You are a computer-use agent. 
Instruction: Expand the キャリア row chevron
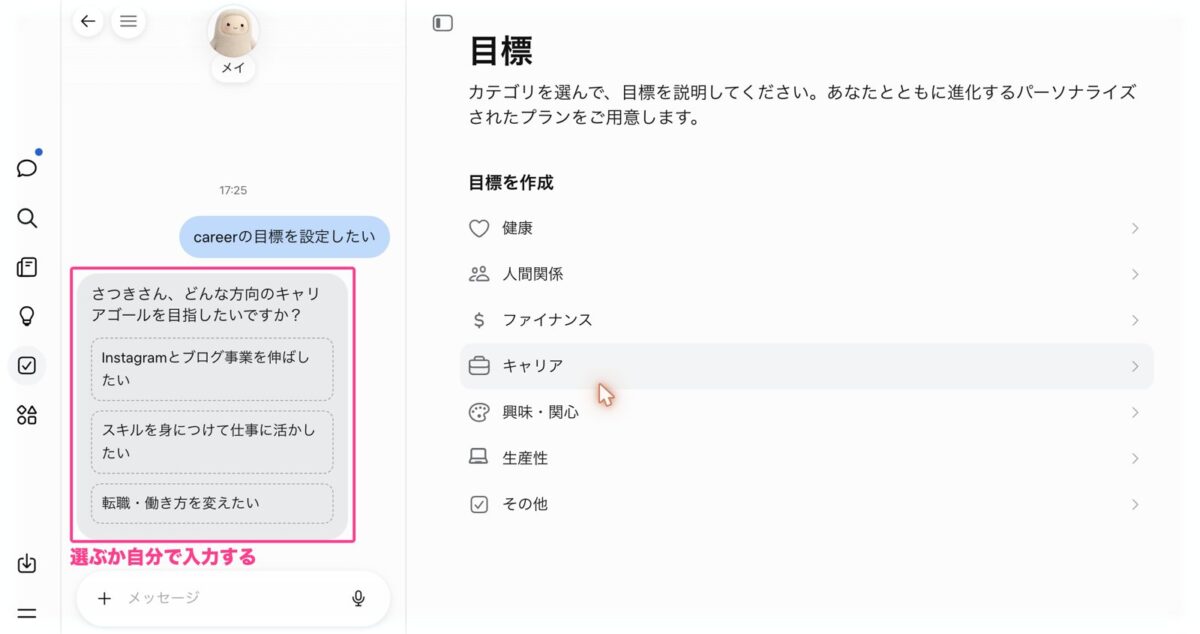pyautogui.click(x=1135, y=366)
